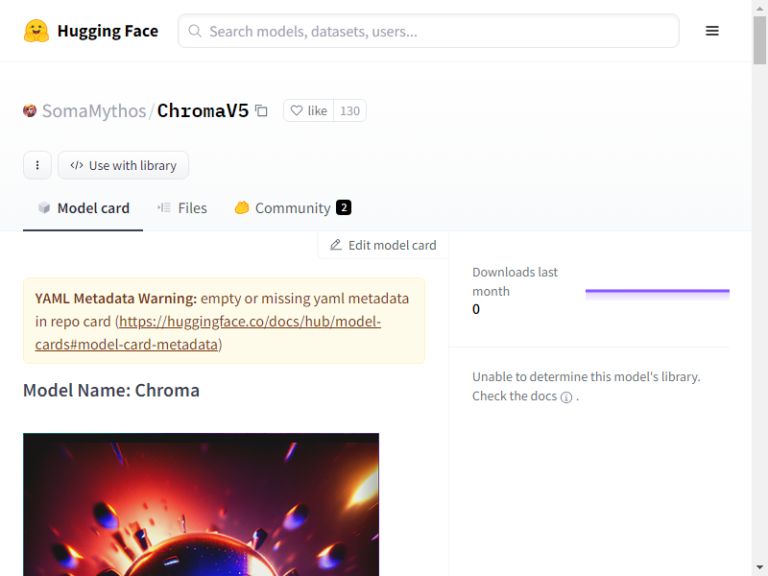Image resolution: width=768 pixels, height=576 pixels.
Task: Open the three-dot more options menu
Action: (x=37, y=165)
